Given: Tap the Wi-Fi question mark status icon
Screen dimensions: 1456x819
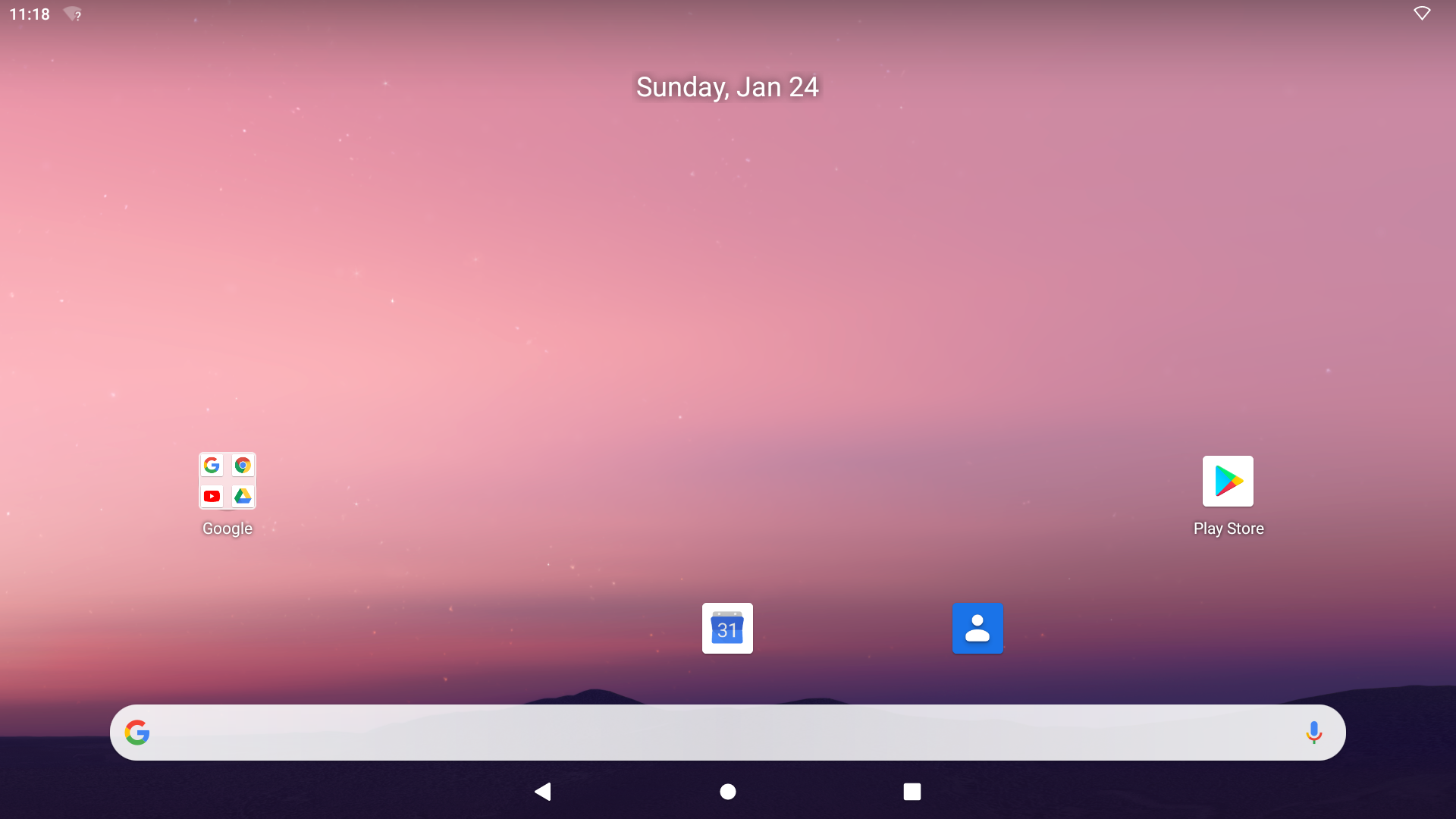Looking at the screenshot, I should click(x=73, y=14).
